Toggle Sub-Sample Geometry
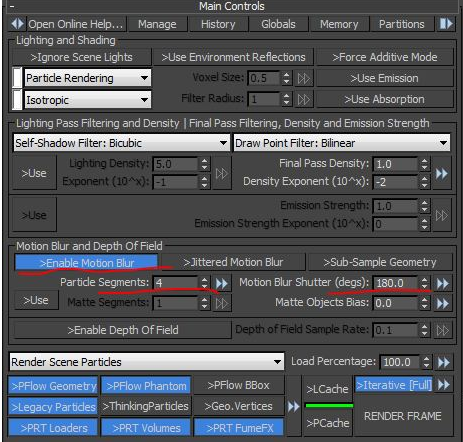The width and height of the screenshot is (463, 442). [380, 262]
